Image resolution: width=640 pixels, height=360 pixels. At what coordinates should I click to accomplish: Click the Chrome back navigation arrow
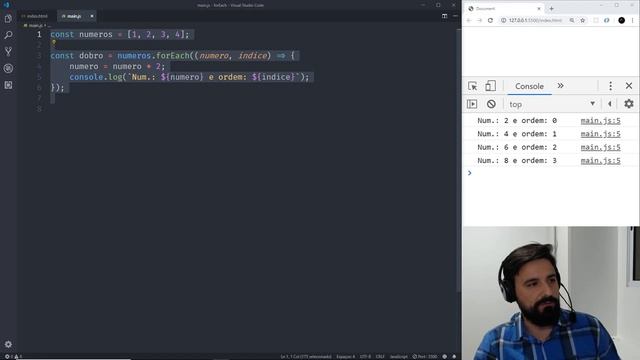469,20
